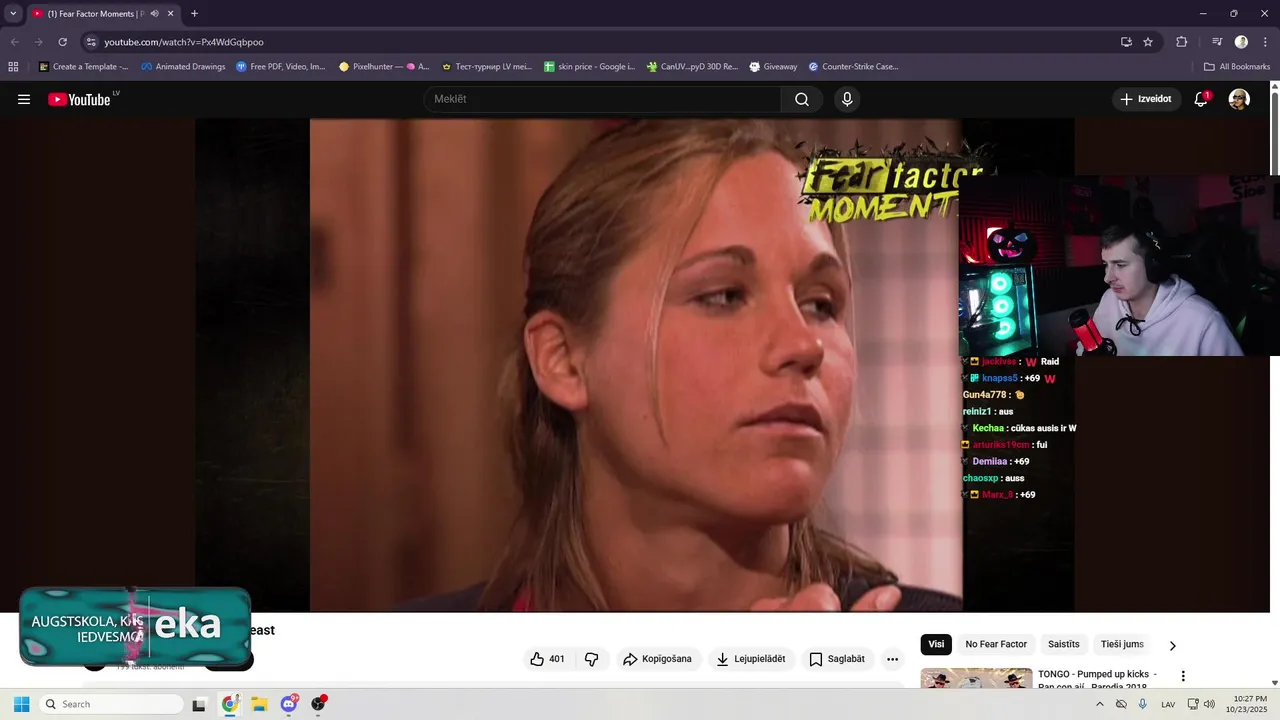Open YouTube notifications bell
Viewport: 1280px width, 720px height.
click(1201, 99)
